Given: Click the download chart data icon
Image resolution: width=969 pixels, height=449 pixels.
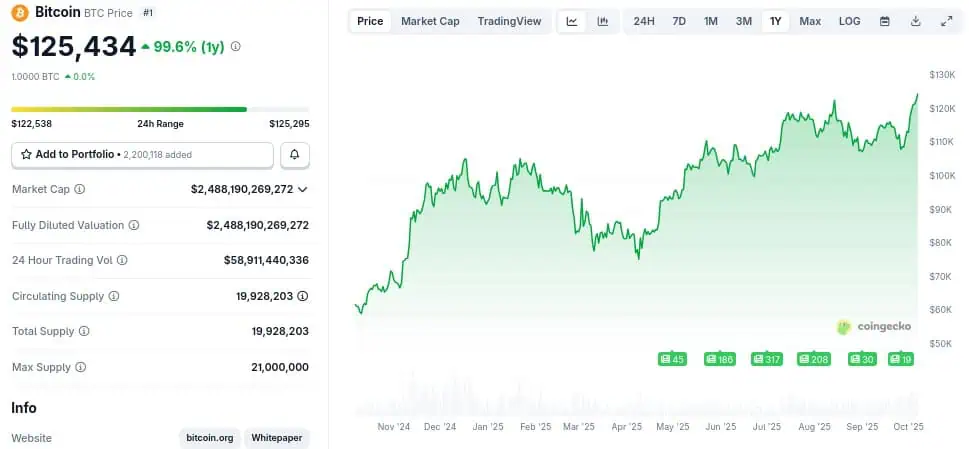Looking at the screenshot, I should pyautogui.click(x=915, y=21).
